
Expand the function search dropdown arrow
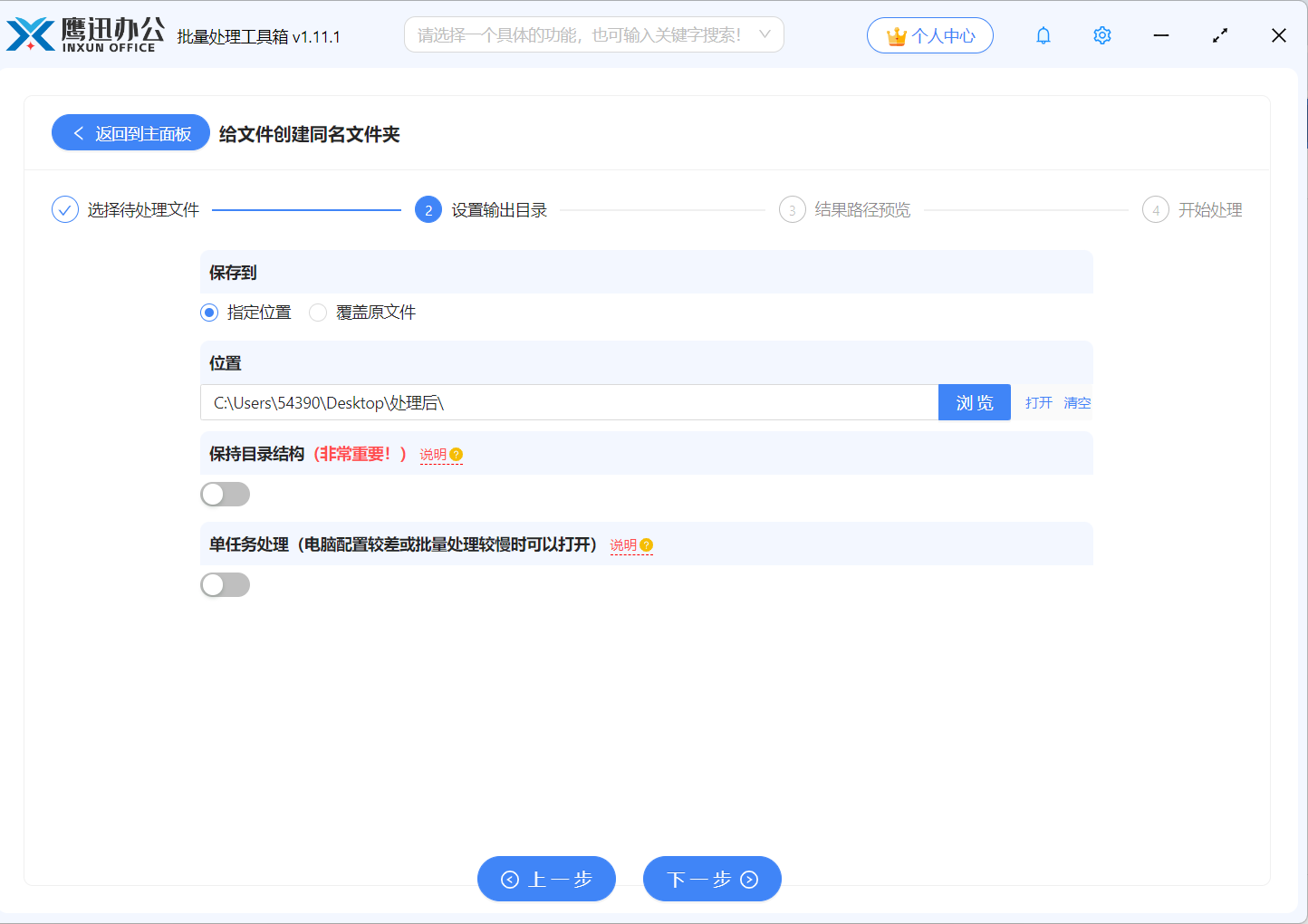tap(765, 35)
